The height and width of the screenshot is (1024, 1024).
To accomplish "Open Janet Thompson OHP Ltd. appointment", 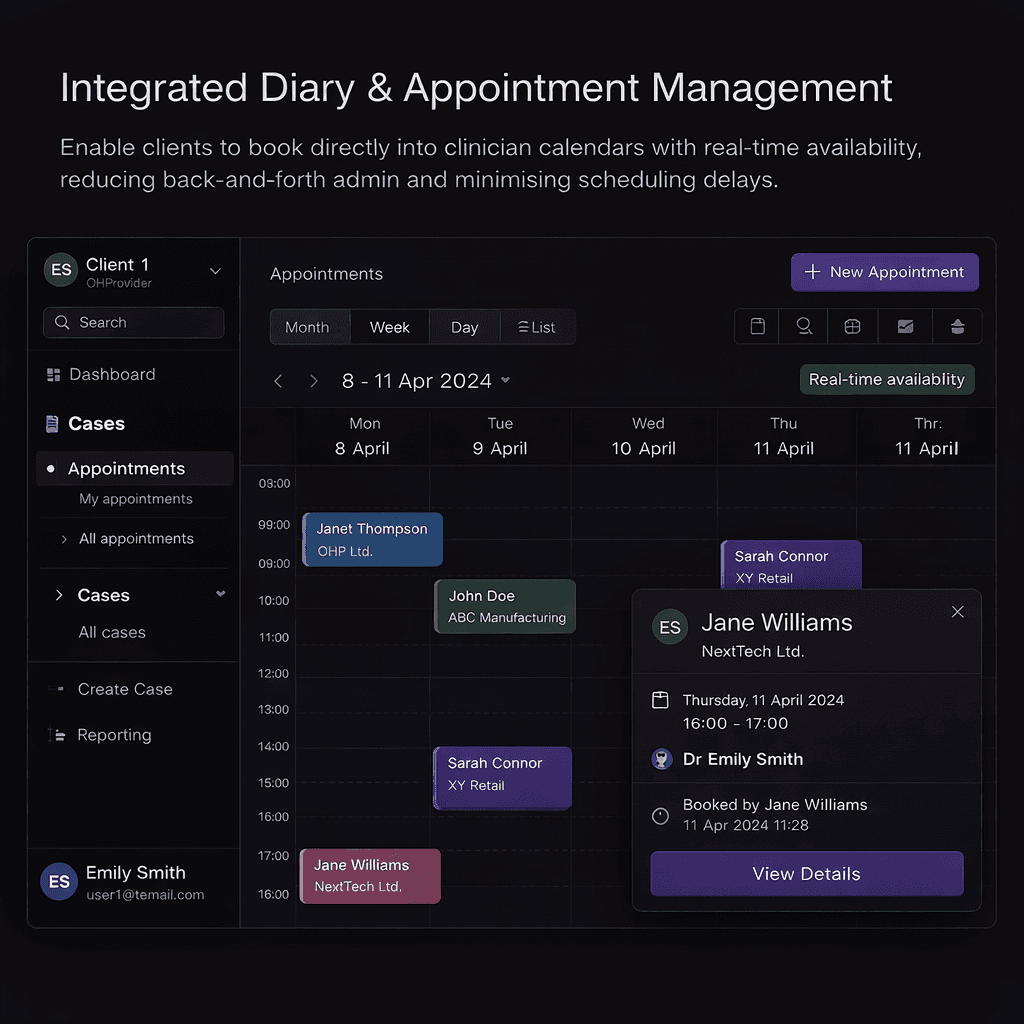I will (x=372, y=539).
